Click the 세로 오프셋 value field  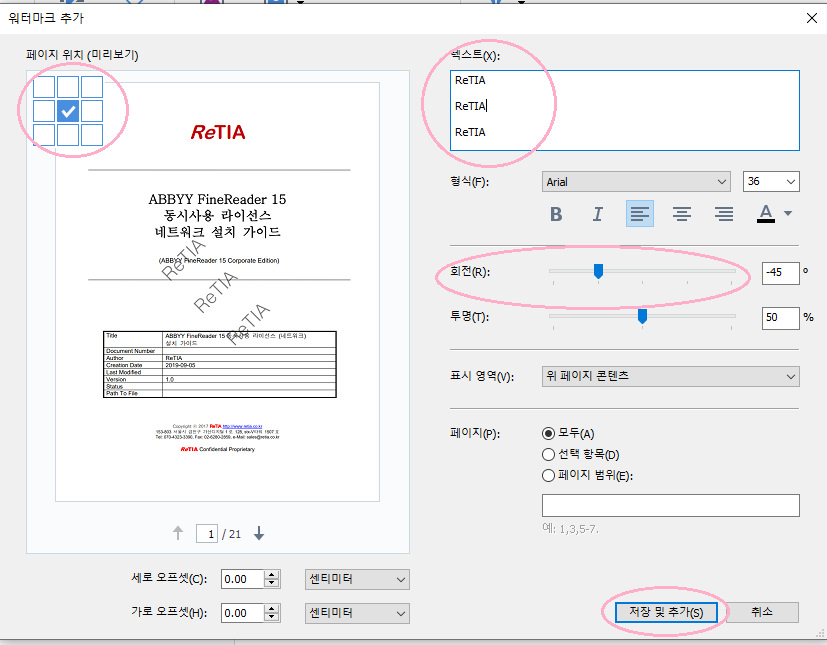tap(243, 579)
